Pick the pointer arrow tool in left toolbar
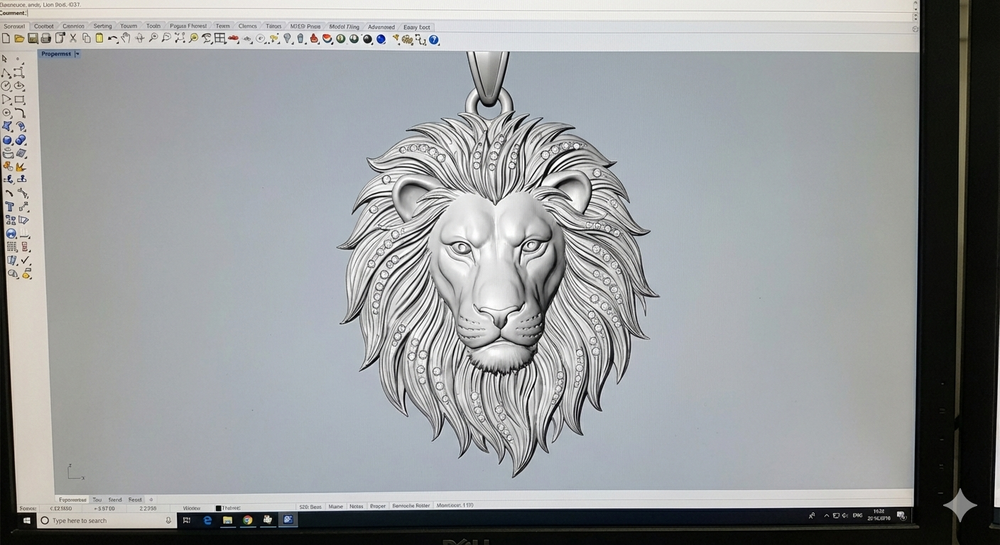The width and height of the screenshot is (1000, 545). pyautogui.click(x=7, y=59)
